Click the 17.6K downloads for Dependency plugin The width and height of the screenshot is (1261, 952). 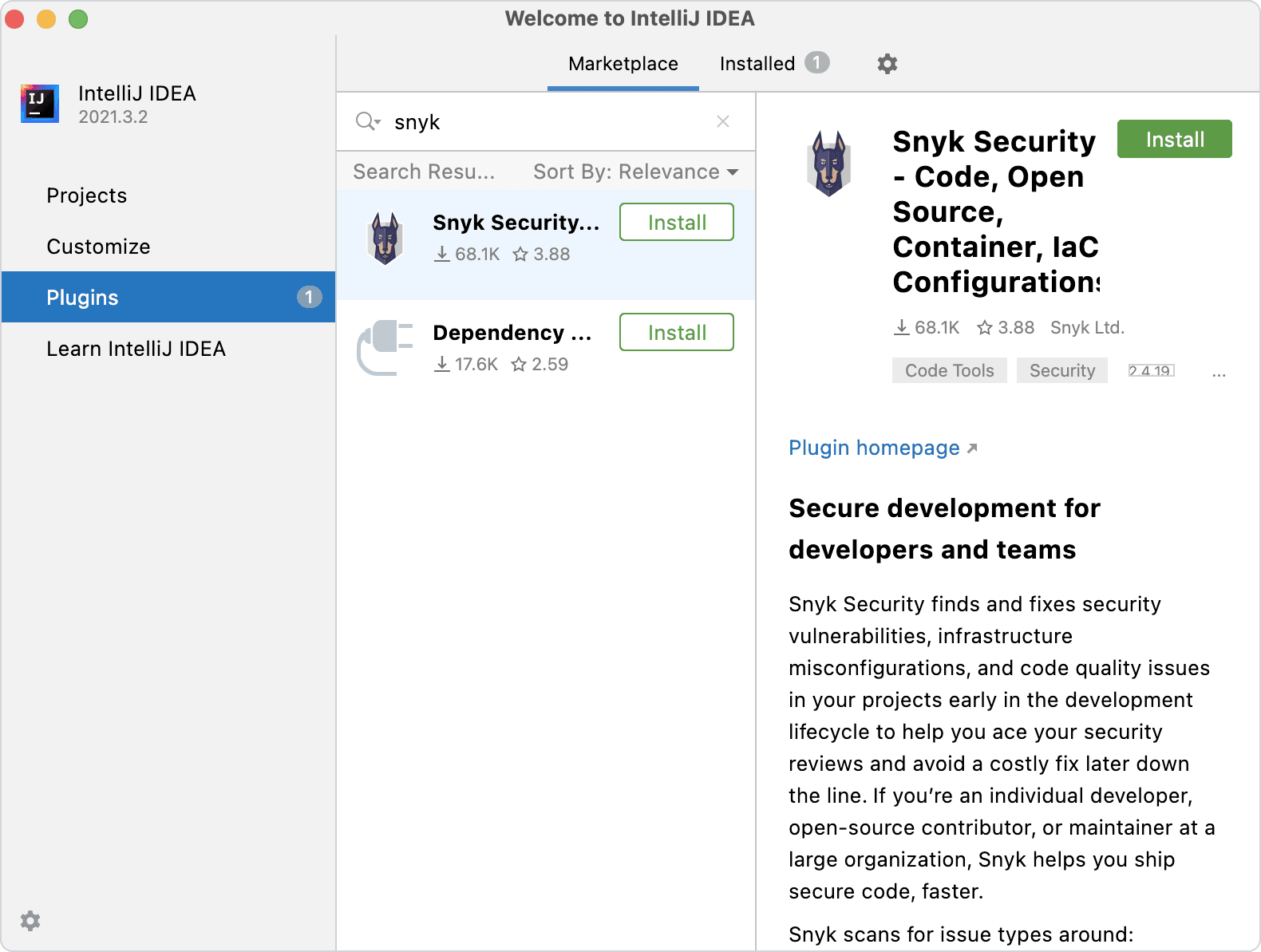[466, 364]
